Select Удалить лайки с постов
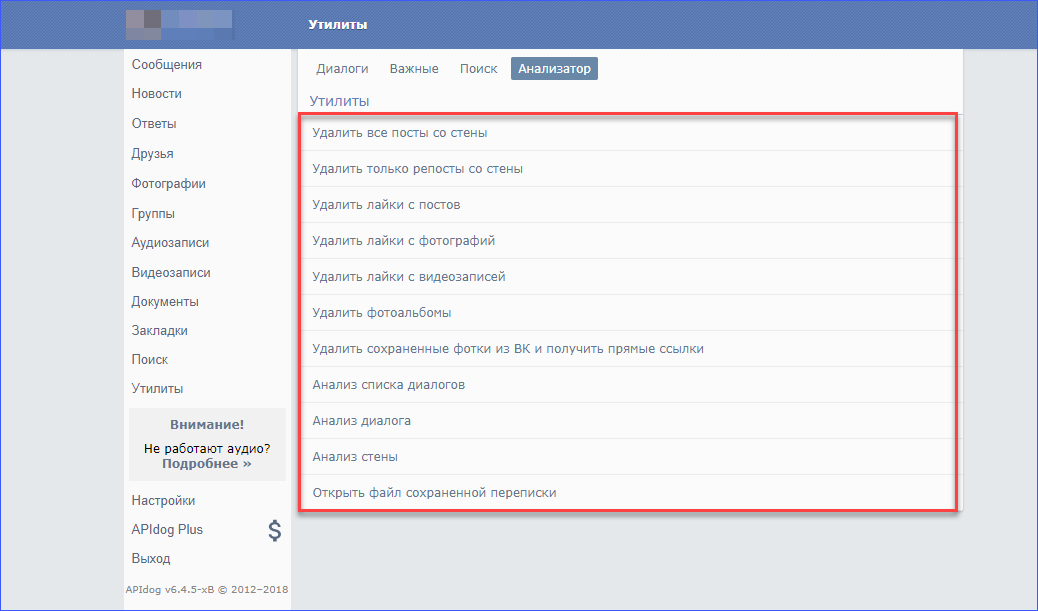The image size is (1038, 611). (x=386, y=205)
